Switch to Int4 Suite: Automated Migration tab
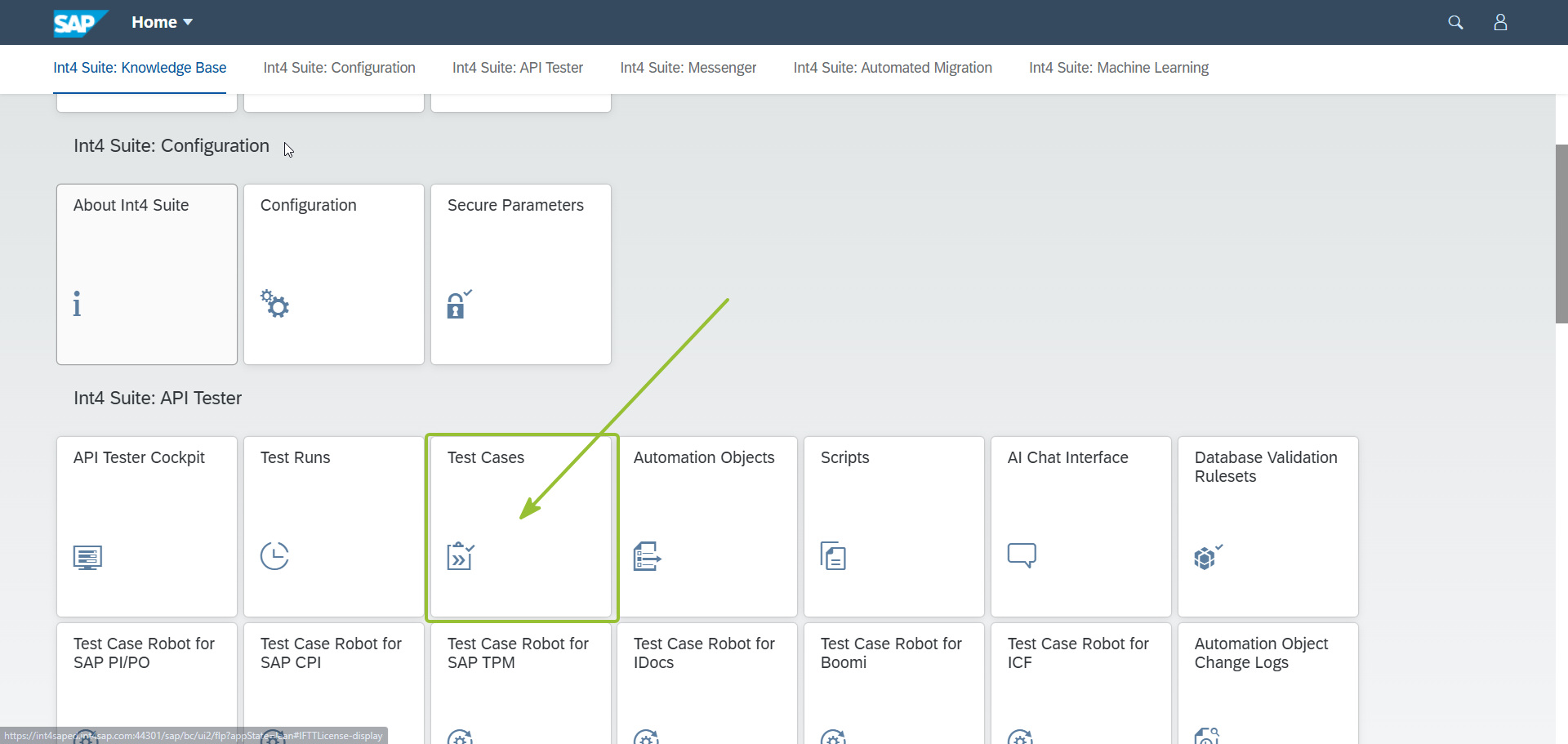 coord(893,68)
